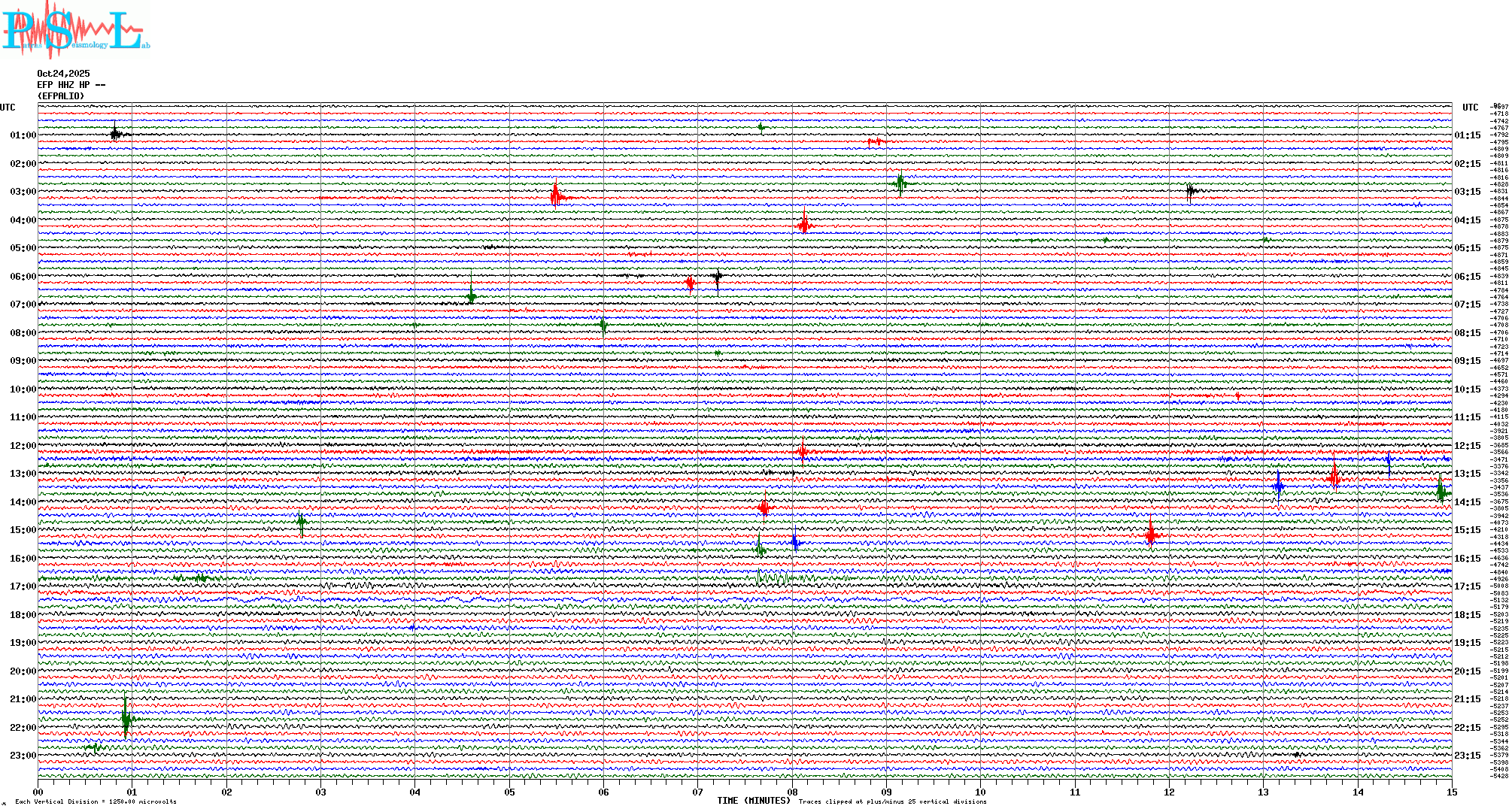This screenshot has height=812, width=1512.
Task: Click red event spike on 03:15 trace
Action: pos(555,197)
